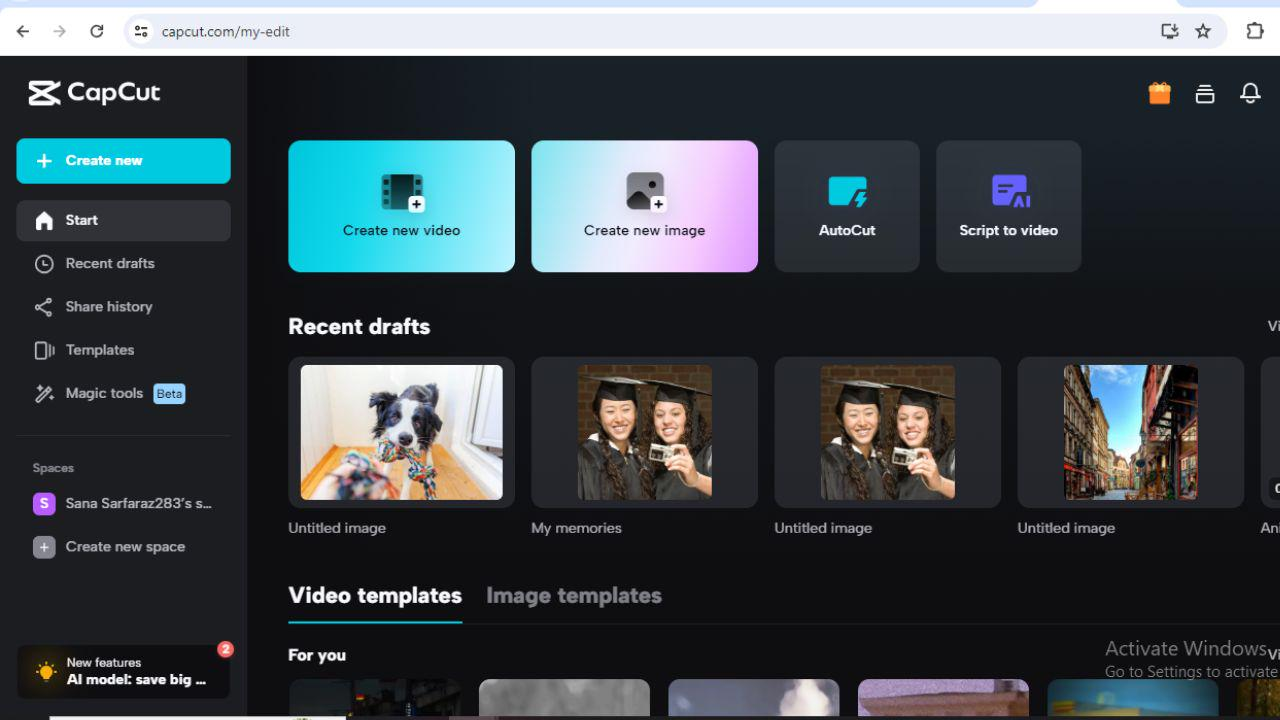
Task: Open notifications via the bell icon
Action: 1250,92
